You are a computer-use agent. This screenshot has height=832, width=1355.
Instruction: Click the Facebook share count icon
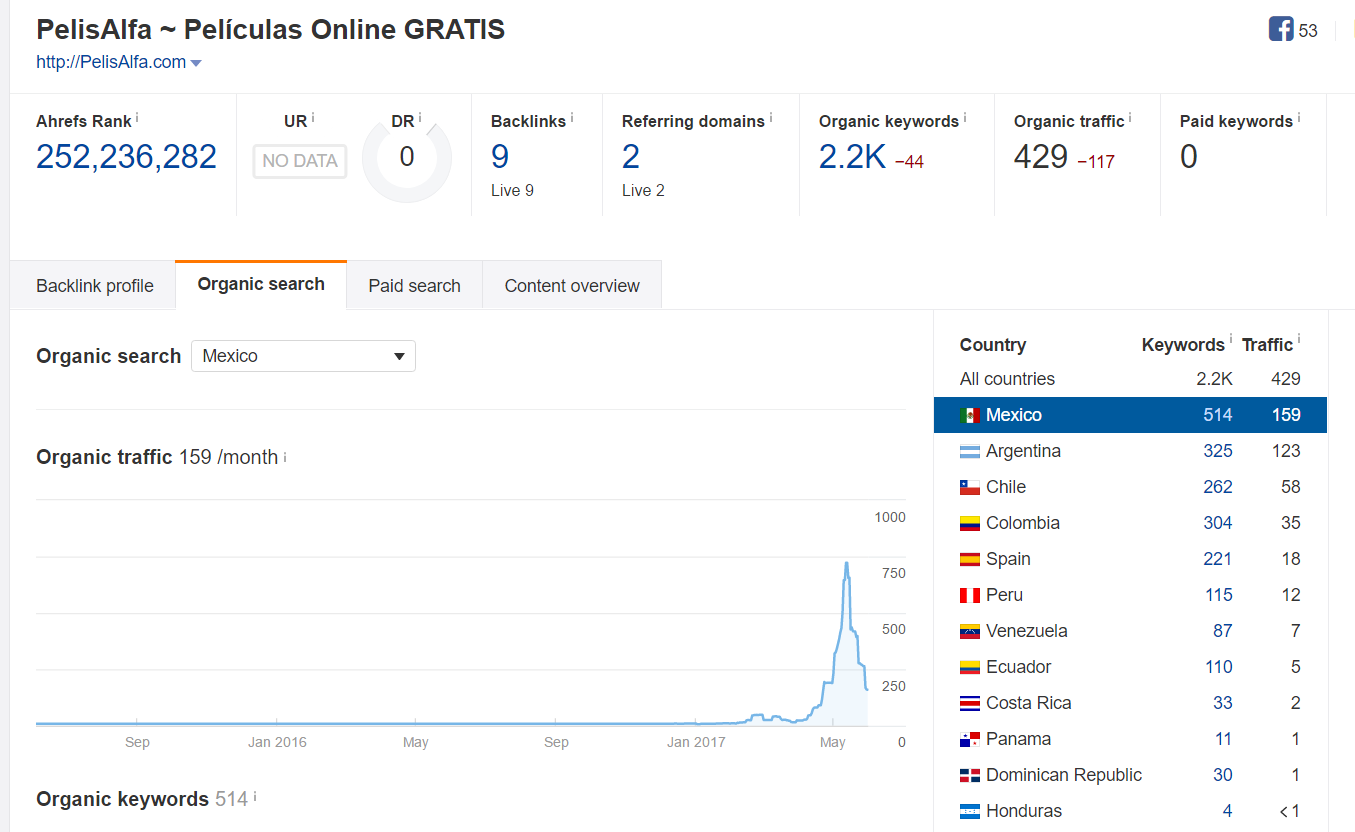(x=1281, y=30)
